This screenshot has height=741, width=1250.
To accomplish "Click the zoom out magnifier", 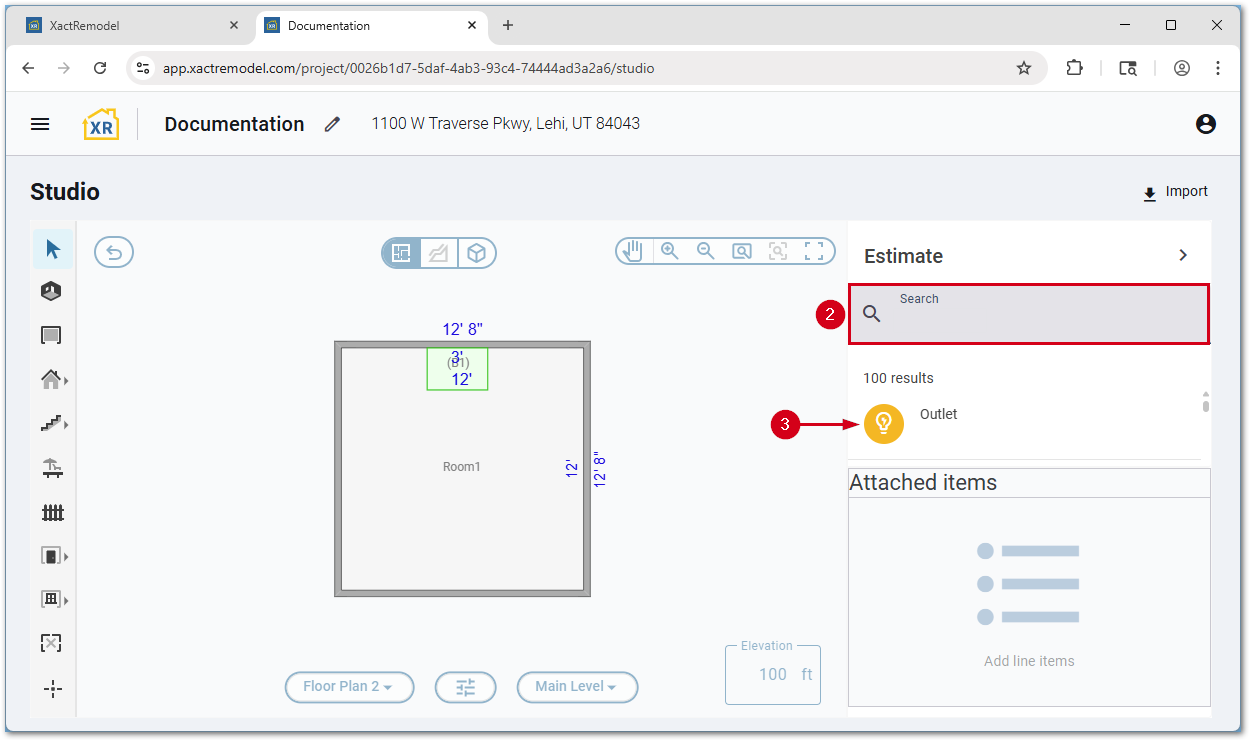I will [706, 251].
